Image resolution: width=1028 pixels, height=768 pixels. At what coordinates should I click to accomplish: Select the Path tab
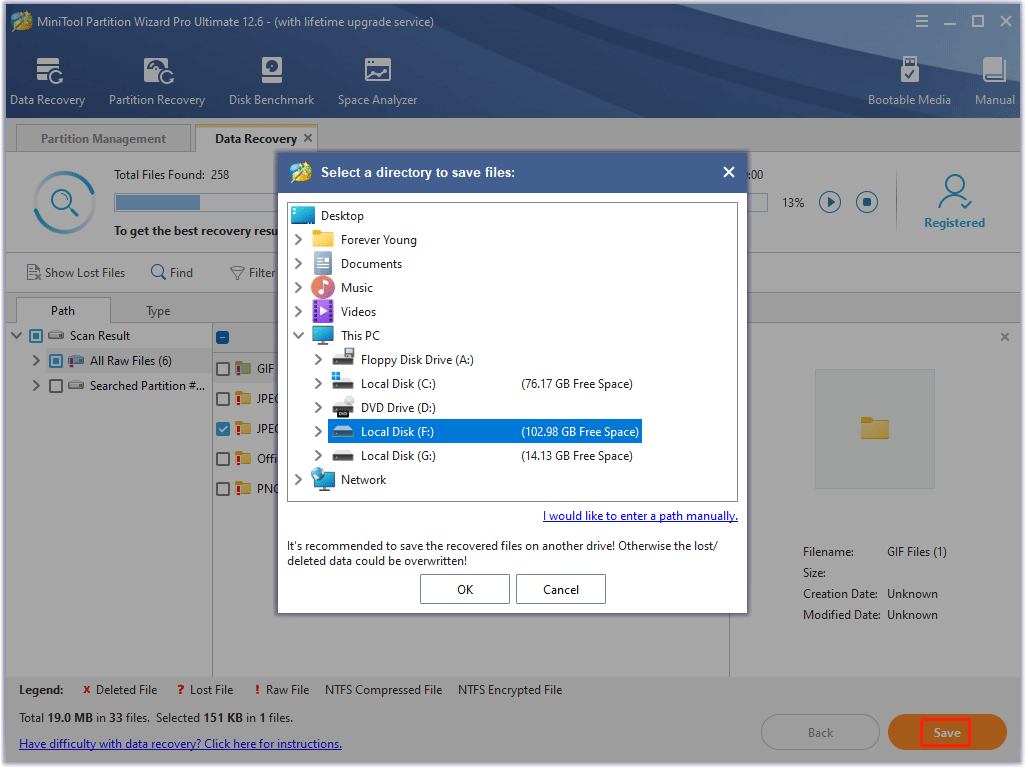click(63, 311)
